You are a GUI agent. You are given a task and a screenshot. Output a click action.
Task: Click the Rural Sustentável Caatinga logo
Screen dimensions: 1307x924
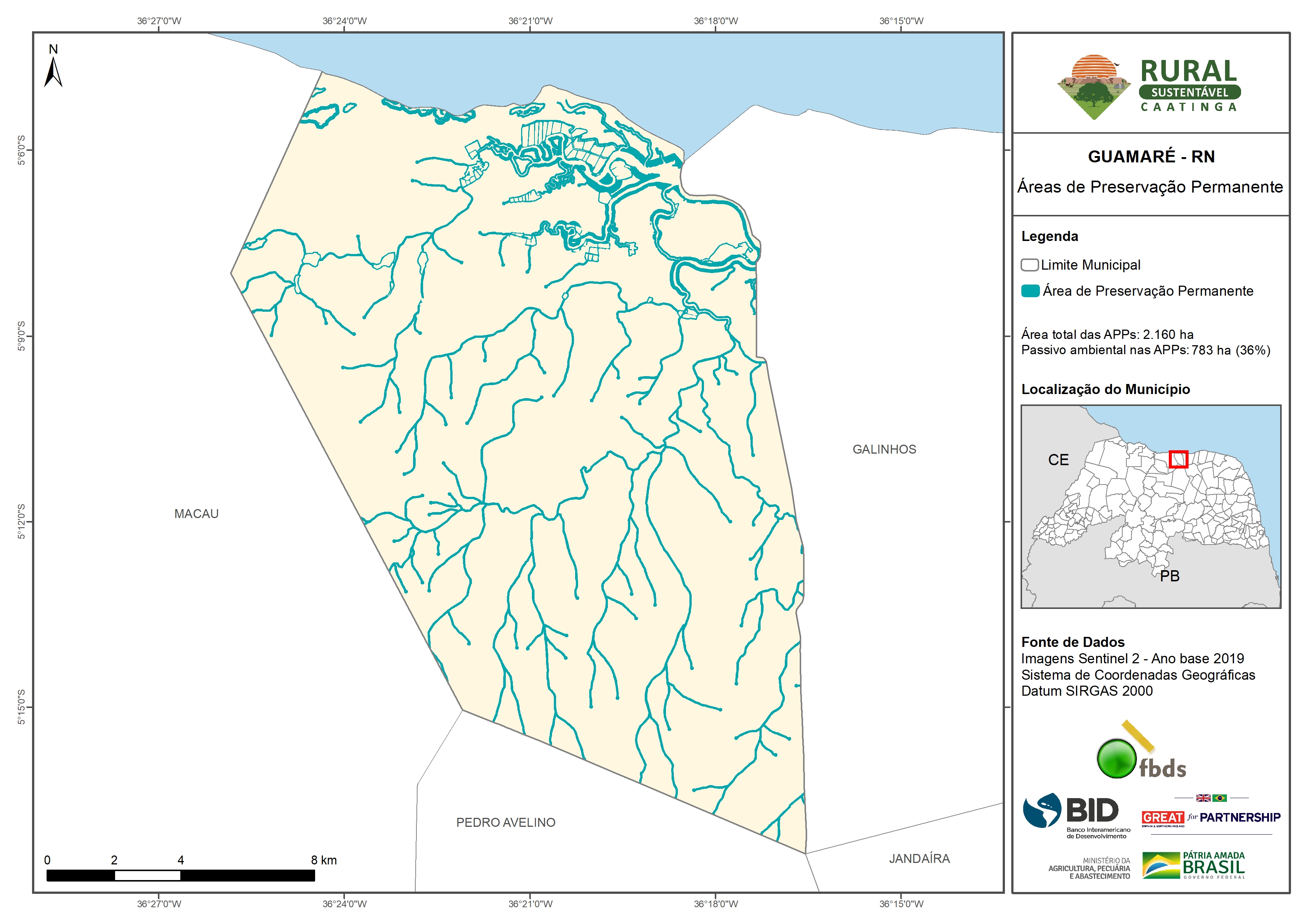click(1149, 87)
